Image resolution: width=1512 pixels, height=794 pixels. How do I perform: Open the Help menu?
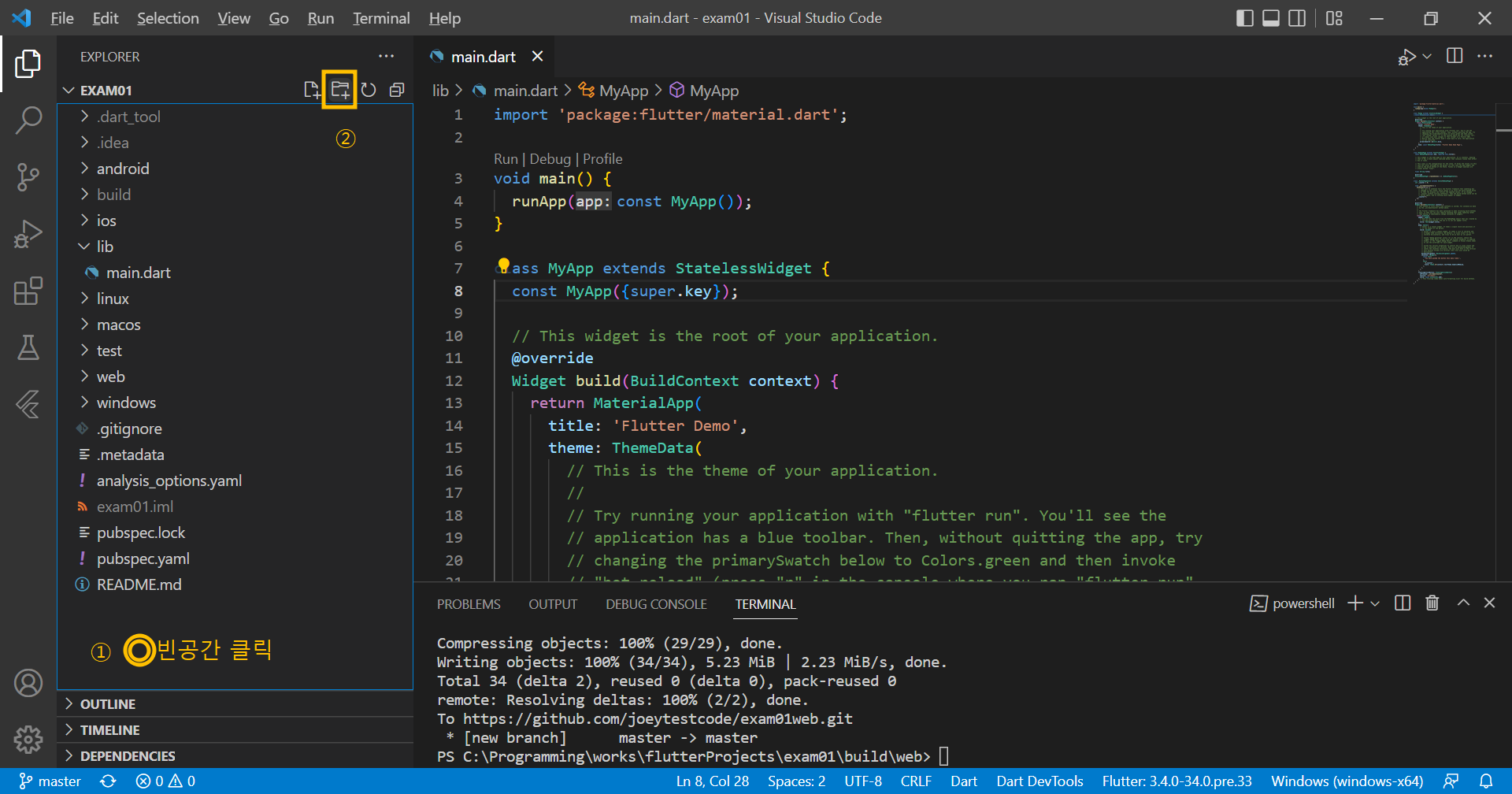(445, 18)
